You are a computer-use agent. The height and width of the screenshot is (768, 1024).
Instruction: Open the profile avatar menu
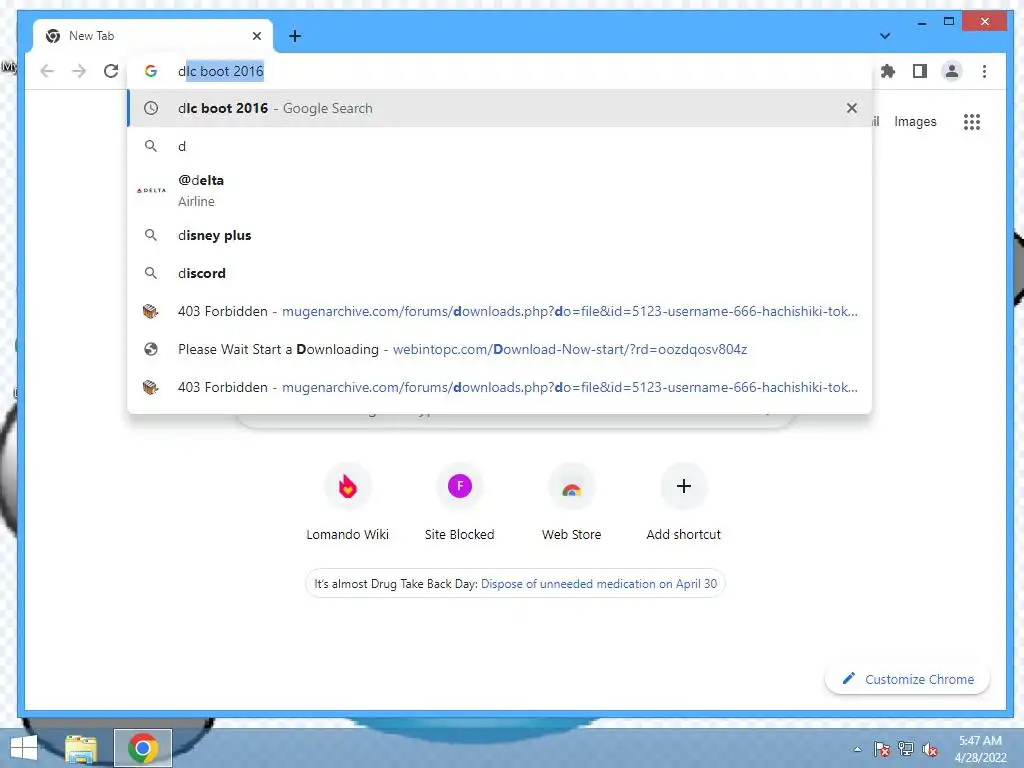952,71
